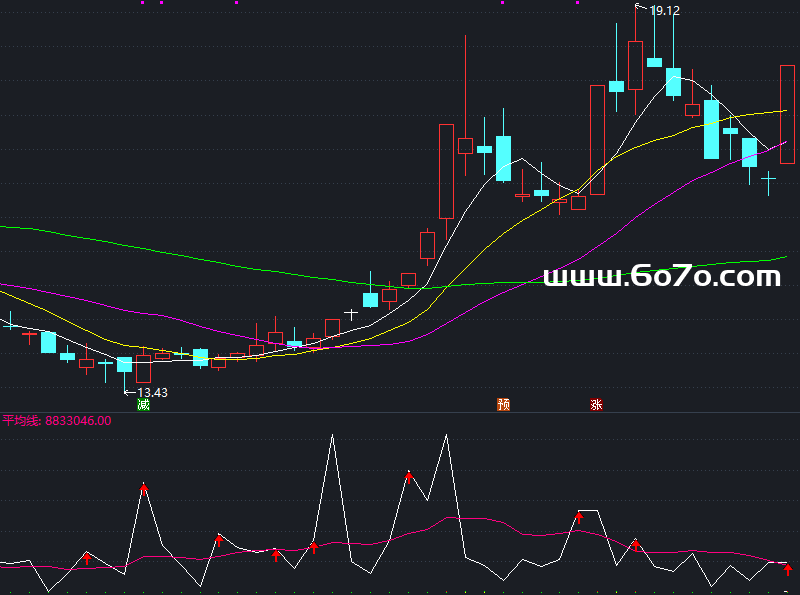This screenshot has width=800, height=595.
Task: Click the later of two tallest indicator spikes
Action: [445, 436]
